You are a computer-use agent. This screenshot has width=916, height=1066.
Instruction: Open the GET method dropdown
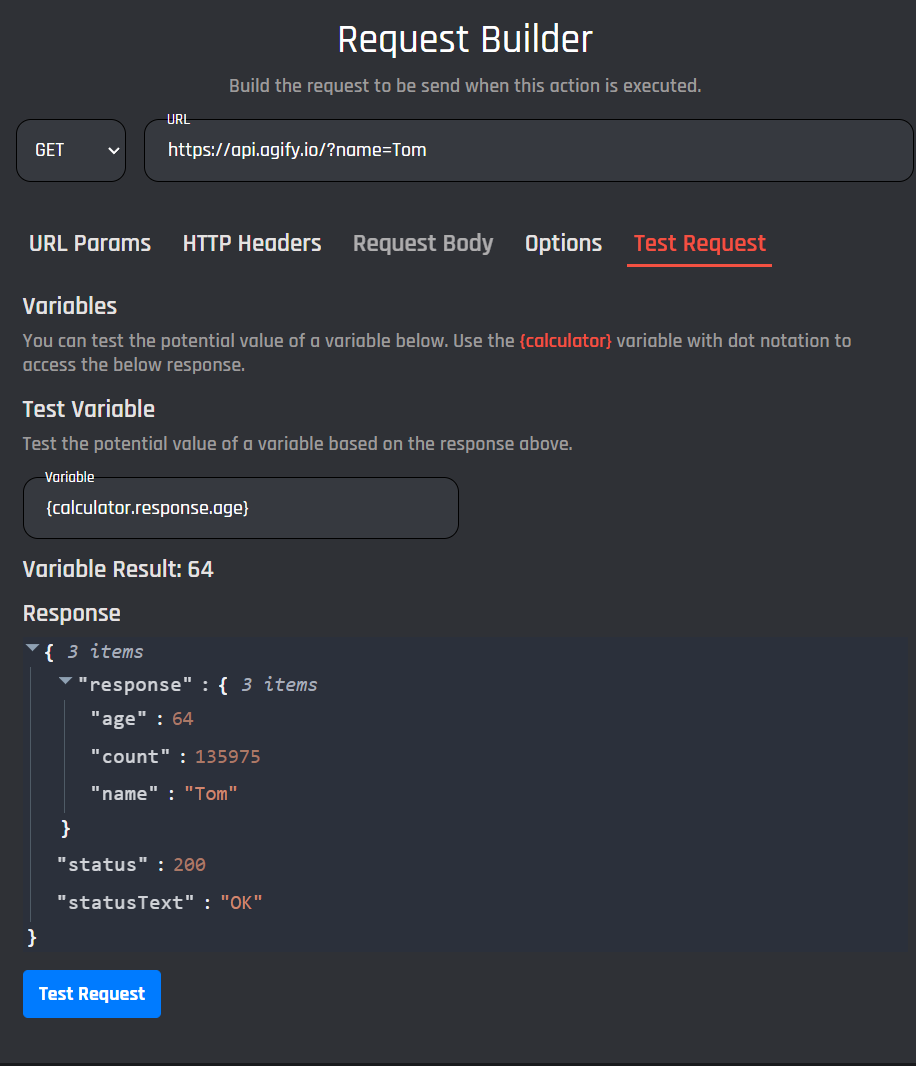point(71,151)
